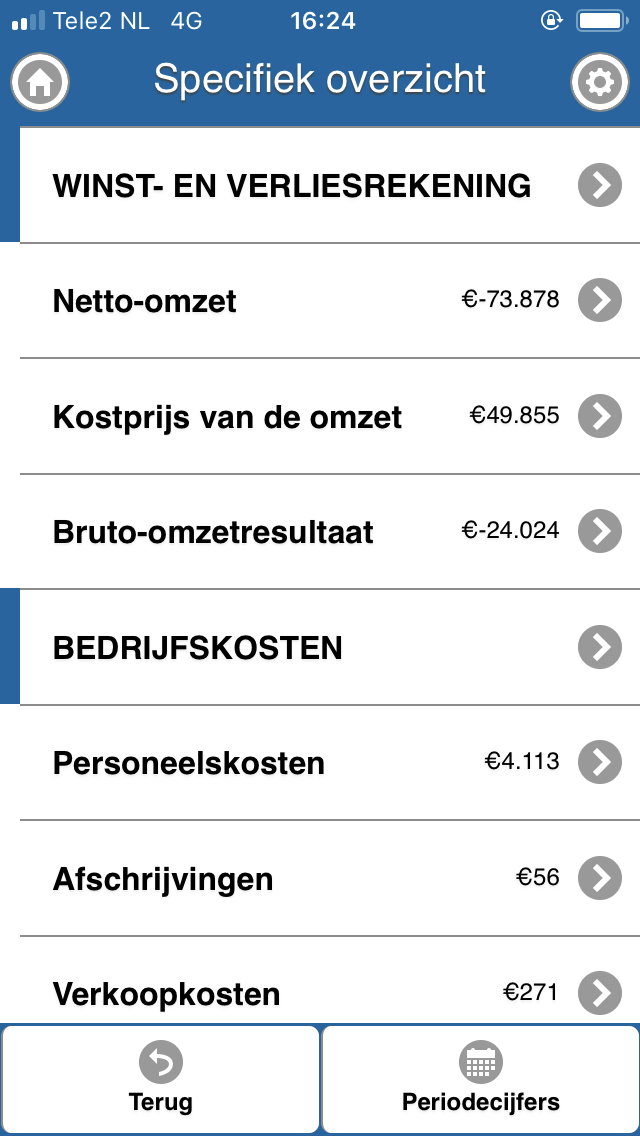
Task: Tap the home icon in the header
Action: [x=40, y=82]
